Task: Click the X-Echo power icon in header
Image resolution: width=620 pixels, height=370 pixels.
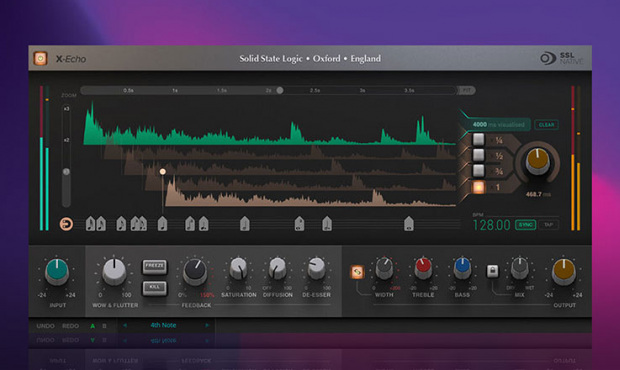Action: (40, 59)
